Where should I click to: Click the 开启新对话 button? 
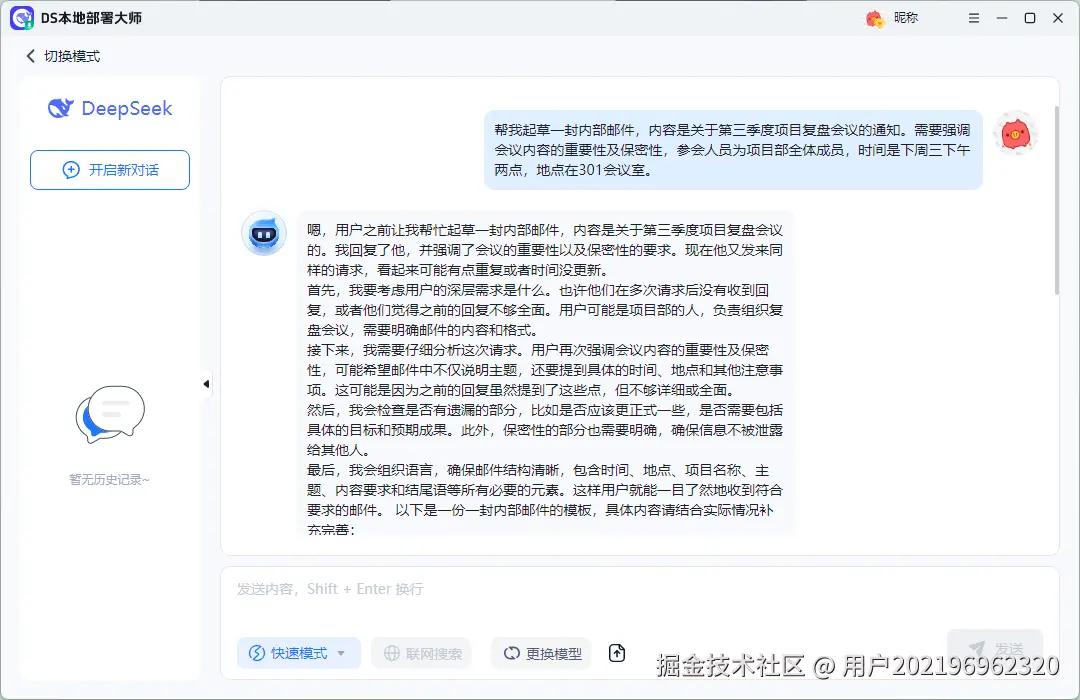[109, 170]
